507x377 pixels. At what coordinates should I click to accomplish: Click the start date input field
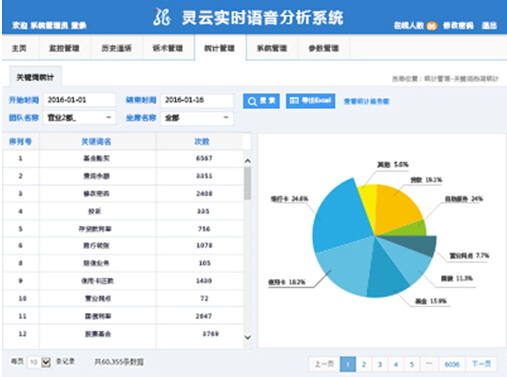coord(80,100)
